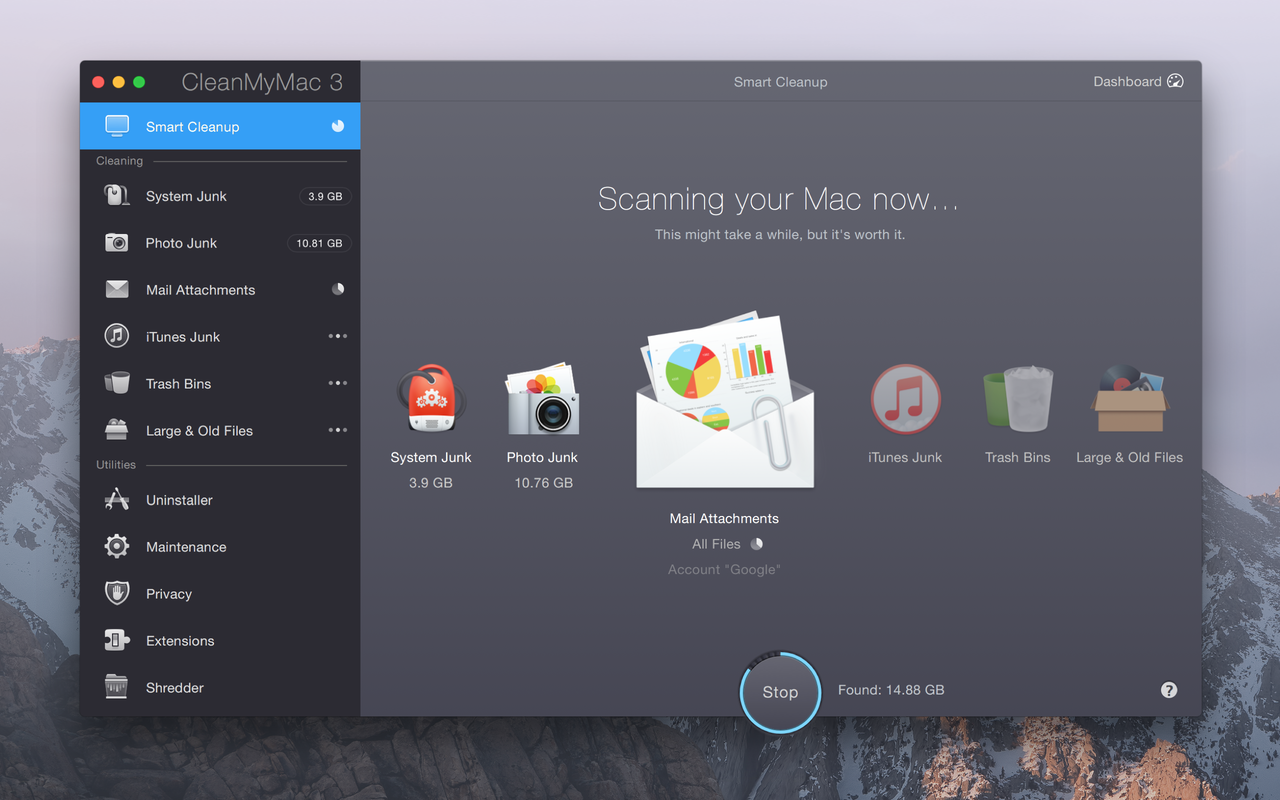The image size is (1280, 800).
Task: Click the Smart Cleanup monitor icon
Action: (x=117, y=126)
